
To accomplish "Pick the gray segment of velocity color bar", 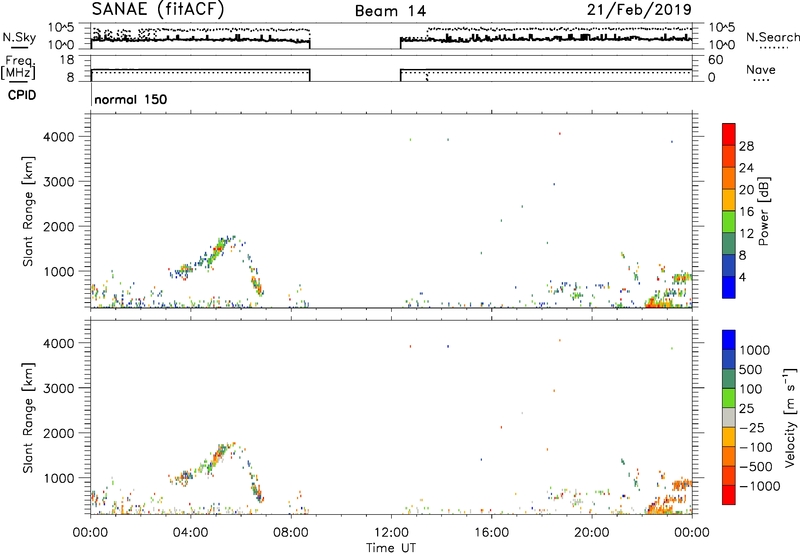I will click(x=729, y=417).
